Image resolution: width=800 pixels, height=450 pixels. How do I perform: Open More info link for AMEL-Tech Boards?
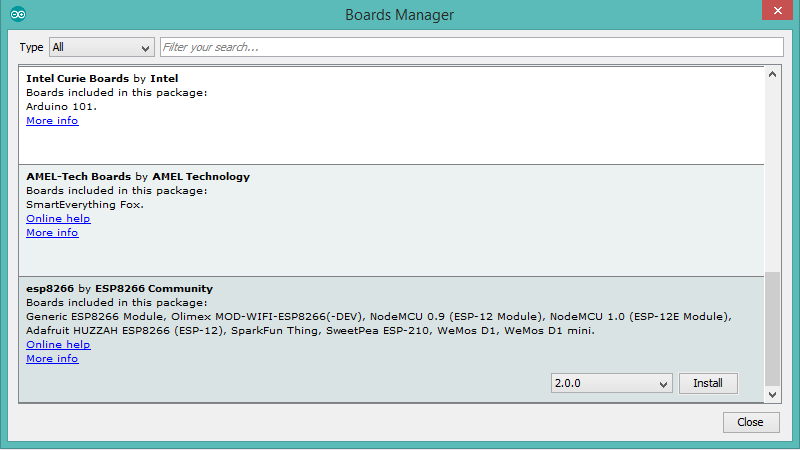[x=52, y=233]
